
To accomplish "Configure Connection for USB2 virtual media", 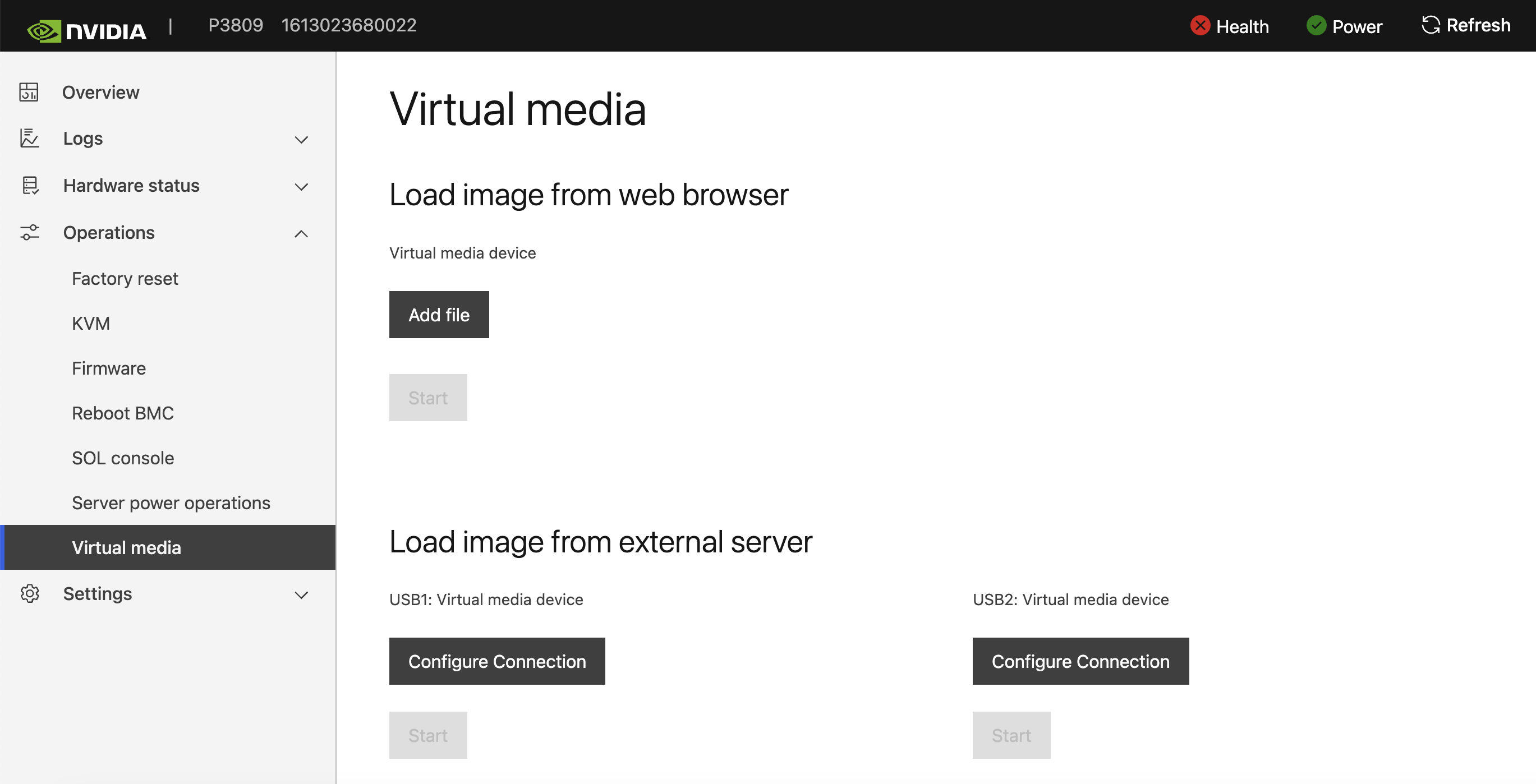I will click(x=1080, y=661).
